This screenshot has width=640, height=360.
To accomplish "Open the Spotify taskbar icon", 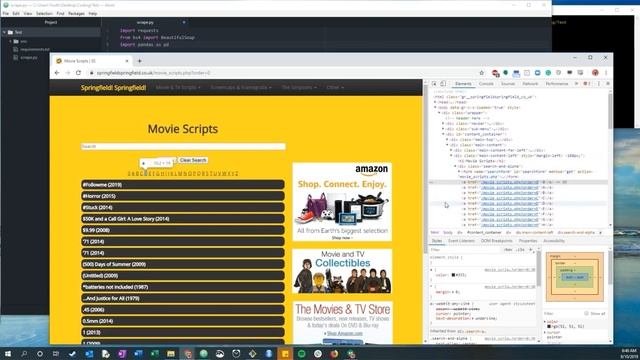I will [302, 353].
